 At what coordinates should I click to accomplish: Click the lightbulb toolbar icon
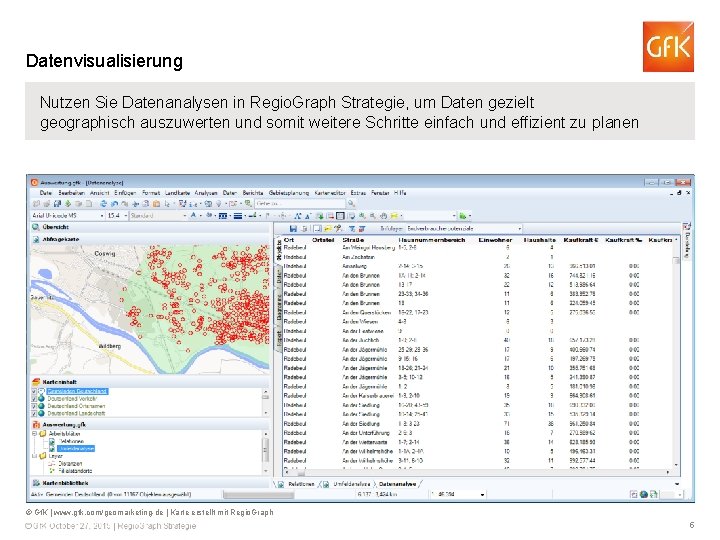tap(219, 203)
